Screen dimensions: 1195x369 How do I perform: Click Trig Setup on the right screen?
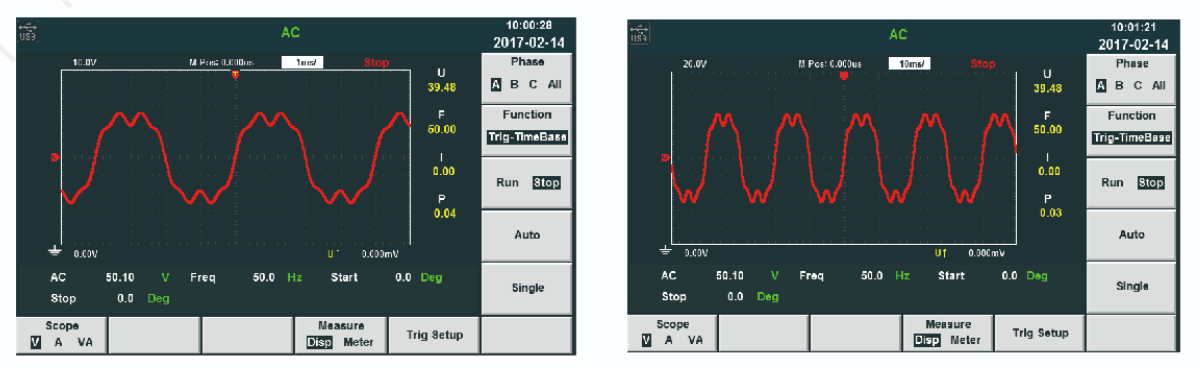(1040, 332)
